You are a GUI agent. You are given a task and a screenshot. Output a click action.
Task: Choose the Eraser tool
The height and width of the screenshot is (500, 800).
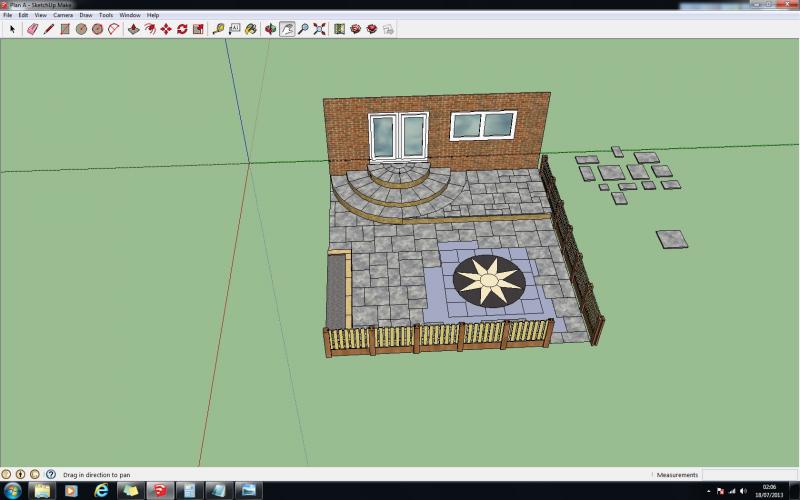(x=32, y=29)
